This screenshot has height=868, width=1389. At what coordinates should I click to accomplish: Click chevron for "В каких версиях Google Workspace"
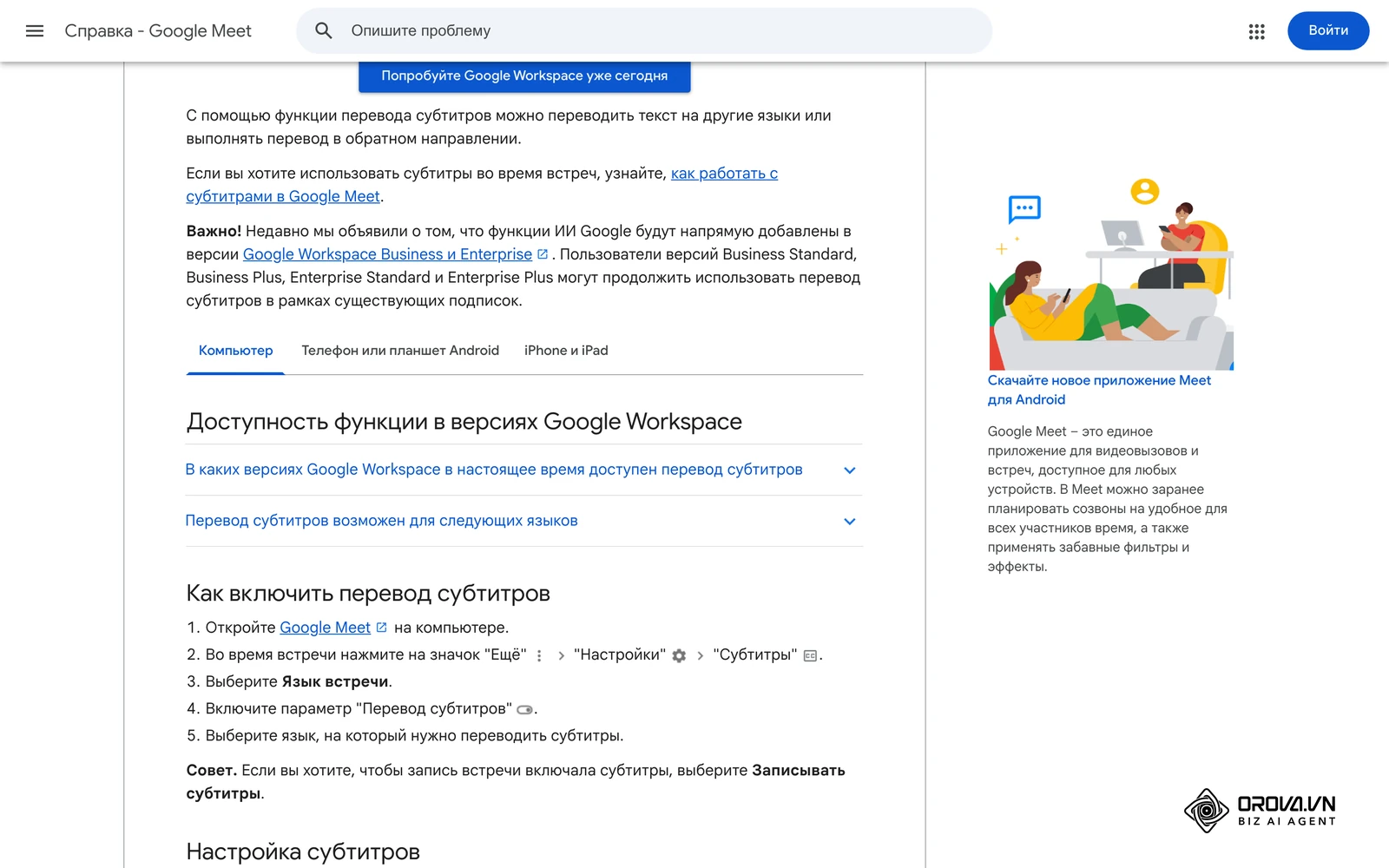coord(850,470)
